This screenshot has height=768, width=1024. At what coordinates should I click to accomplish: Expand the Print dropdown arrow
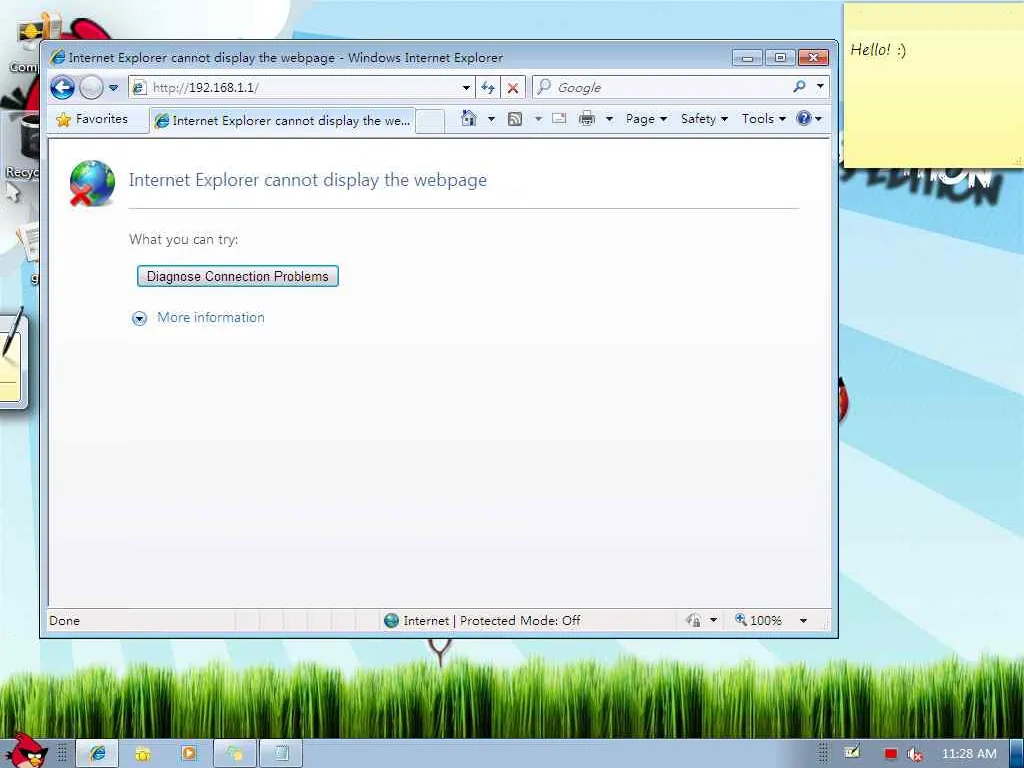pyautogui.click(x=609, y=119)
